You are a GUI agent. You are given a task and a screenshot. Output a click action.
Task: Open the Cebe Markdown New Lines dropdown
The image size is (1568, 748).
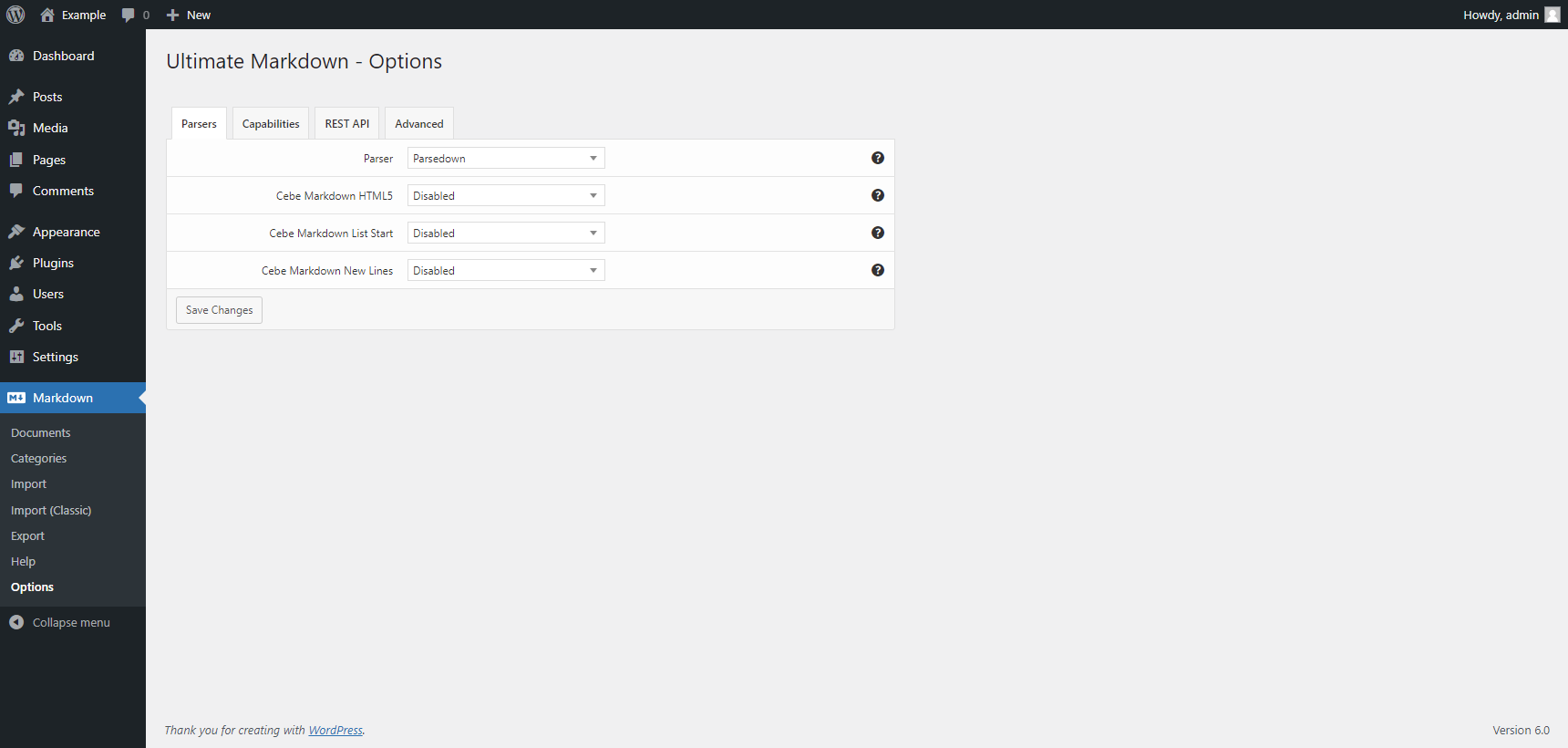(506, 270)
